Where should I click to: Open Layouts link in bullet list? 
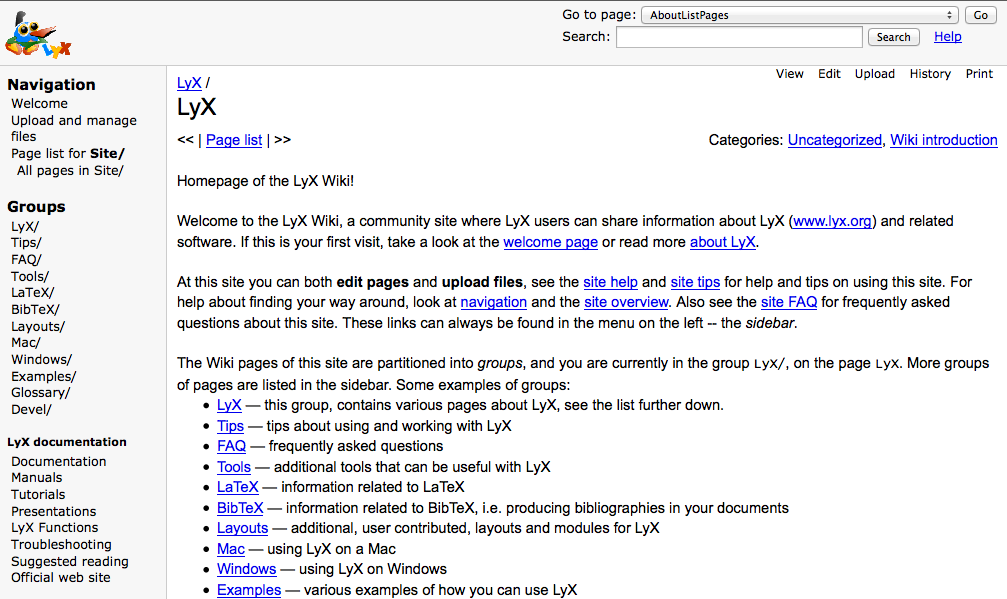[242, 528]
